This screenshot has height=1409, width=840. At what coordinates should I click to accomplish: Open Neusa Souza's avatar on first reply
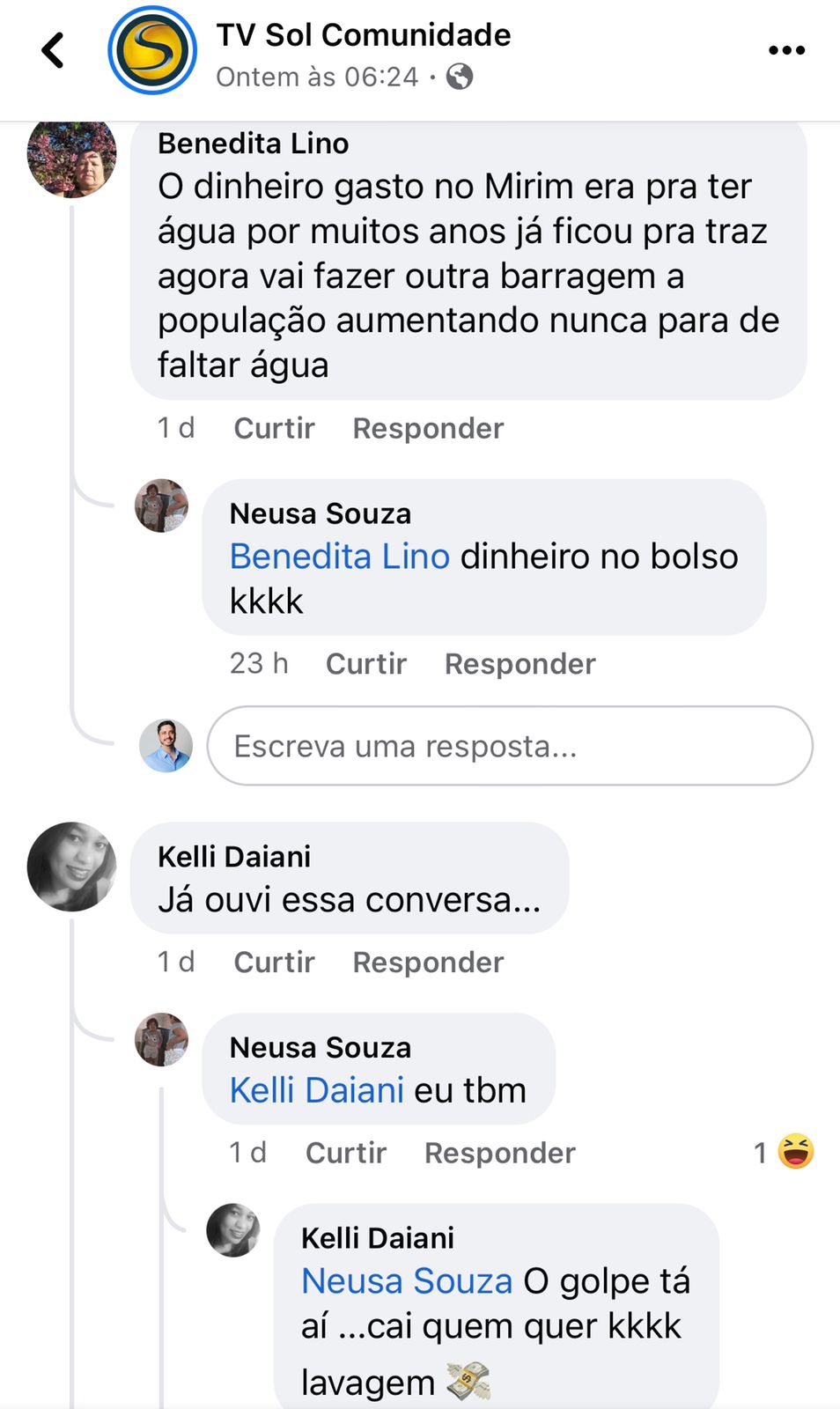[161, 506]
